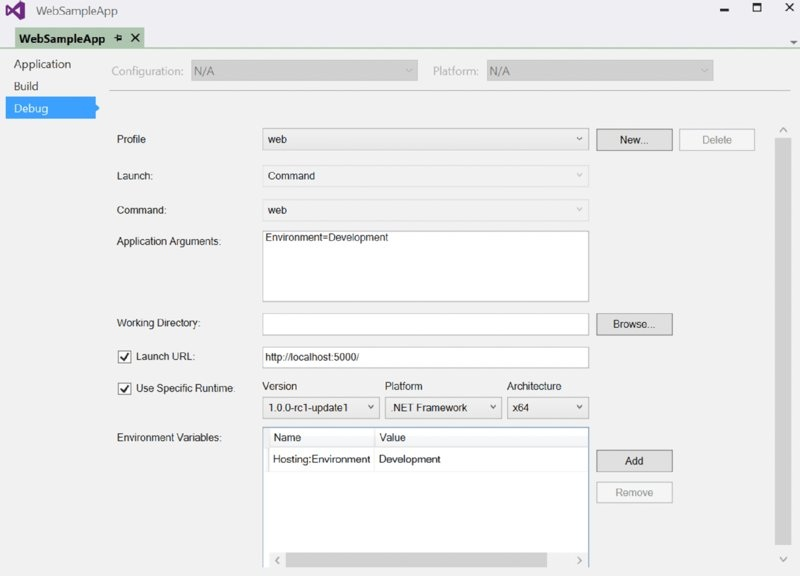Click Browse... for working directory

coord(634,324)
